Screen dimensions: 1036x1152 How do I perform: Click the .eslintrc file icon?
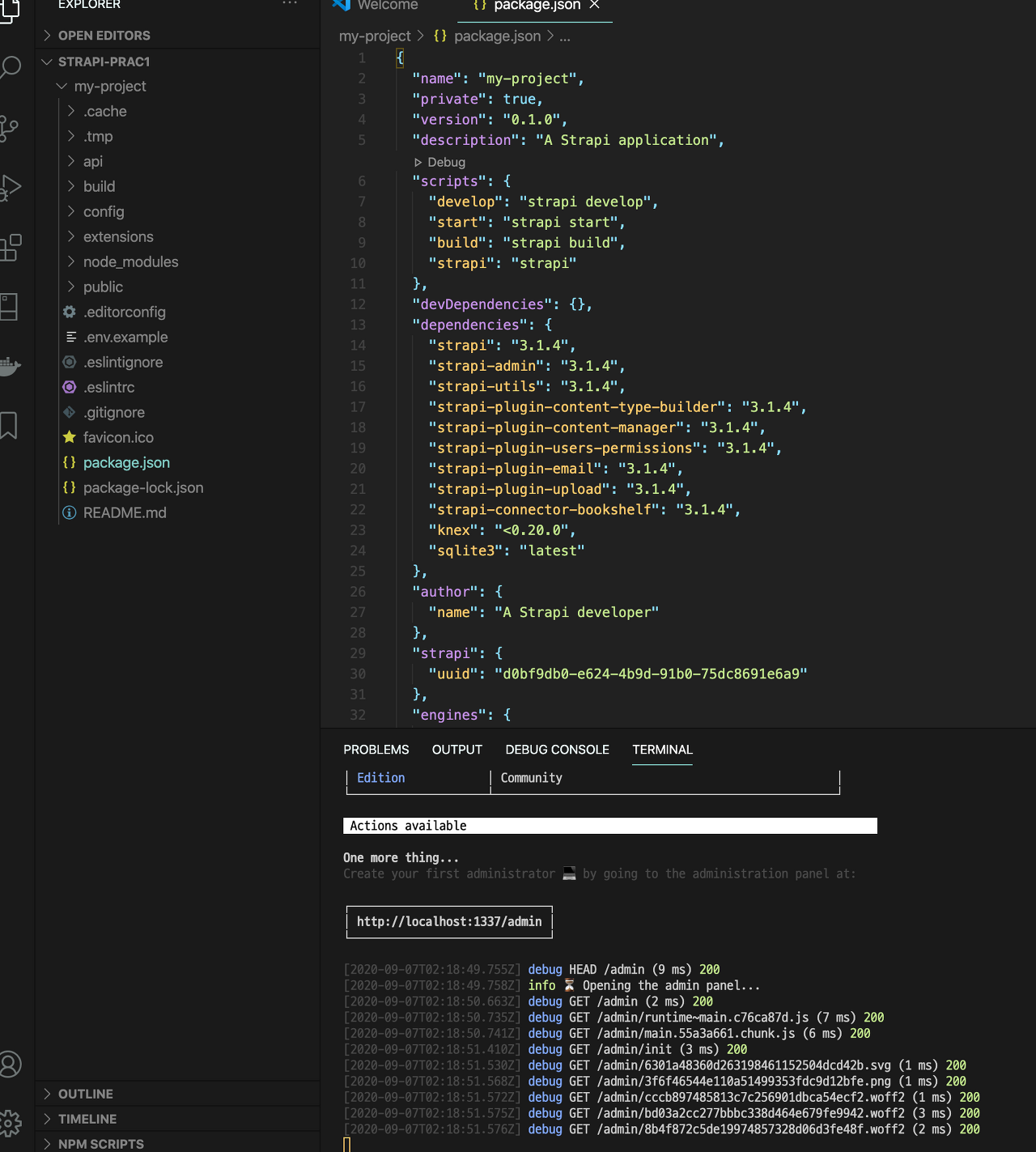click(70, 387)
